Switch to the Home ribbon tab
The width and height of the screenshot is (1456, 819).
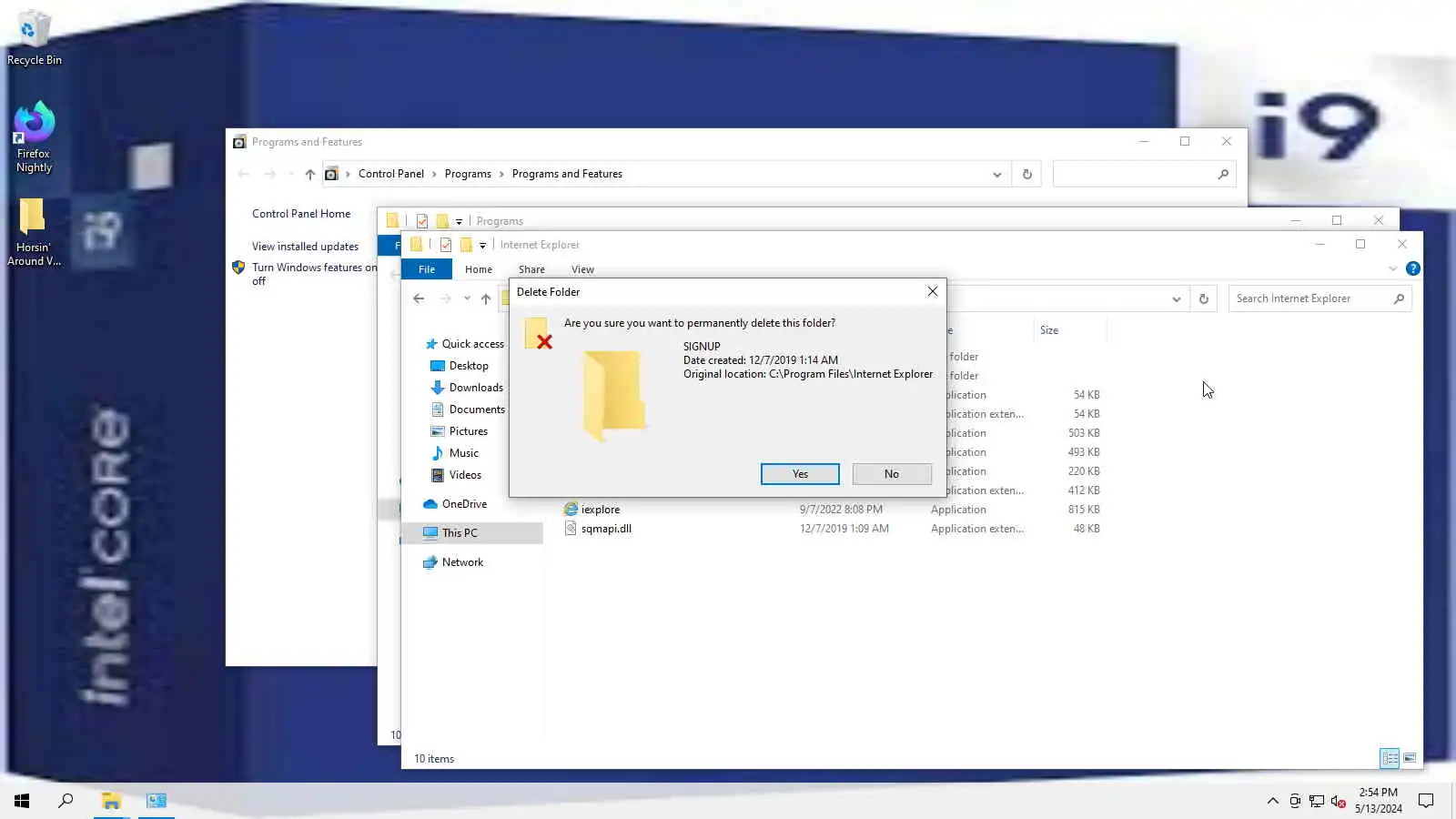point(479,269)
